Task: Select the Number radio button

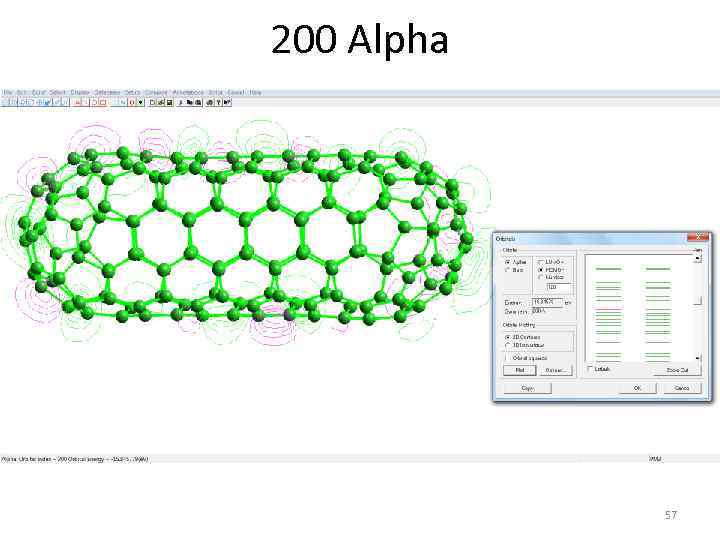Action: (x=540, y=277)
